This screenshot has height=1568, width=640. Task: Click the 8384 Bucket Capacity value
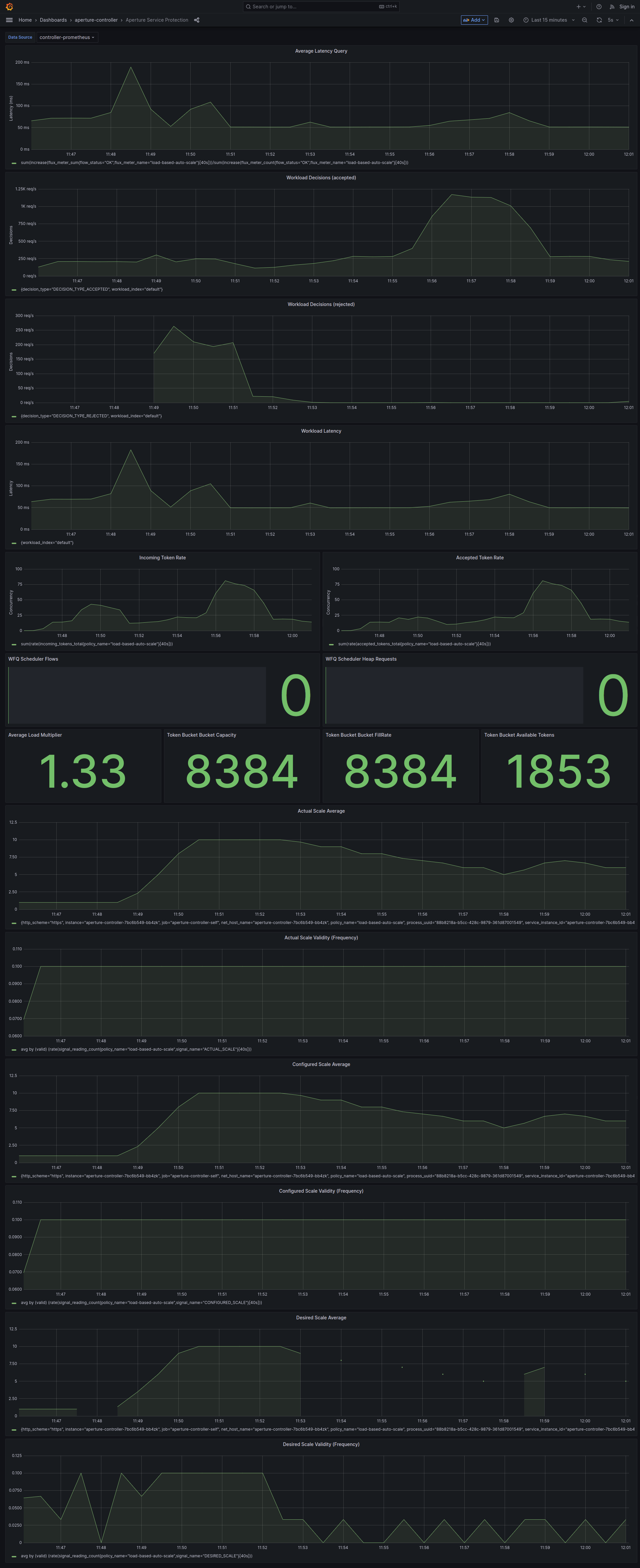242,771
